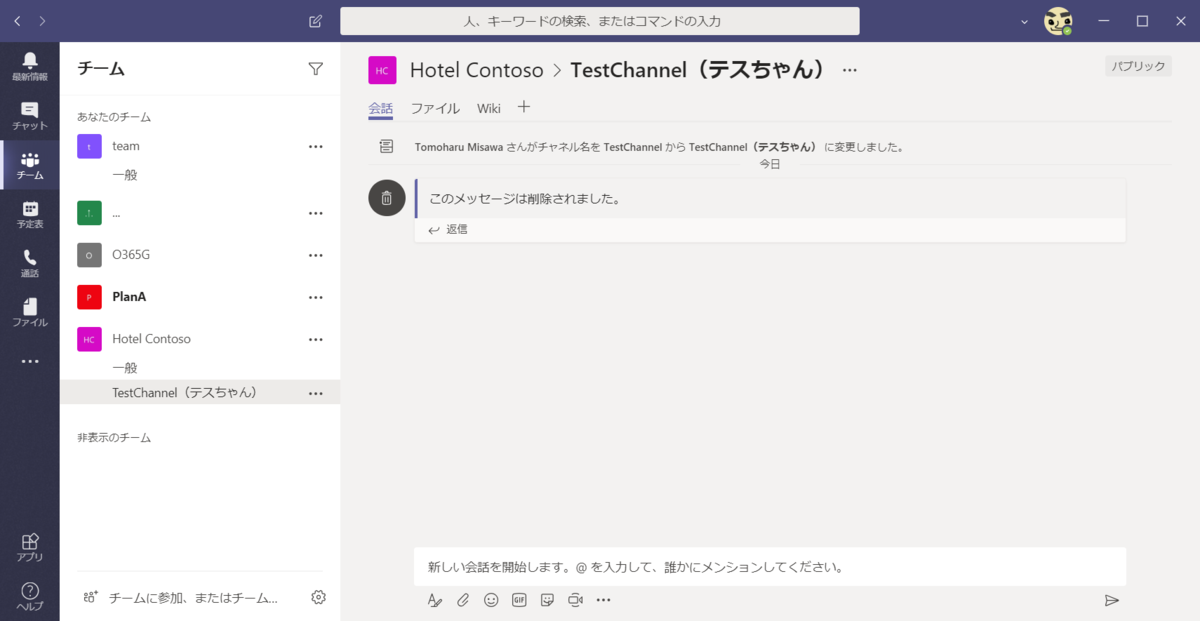Attach a file with the paperclip icon

(462, 600)
